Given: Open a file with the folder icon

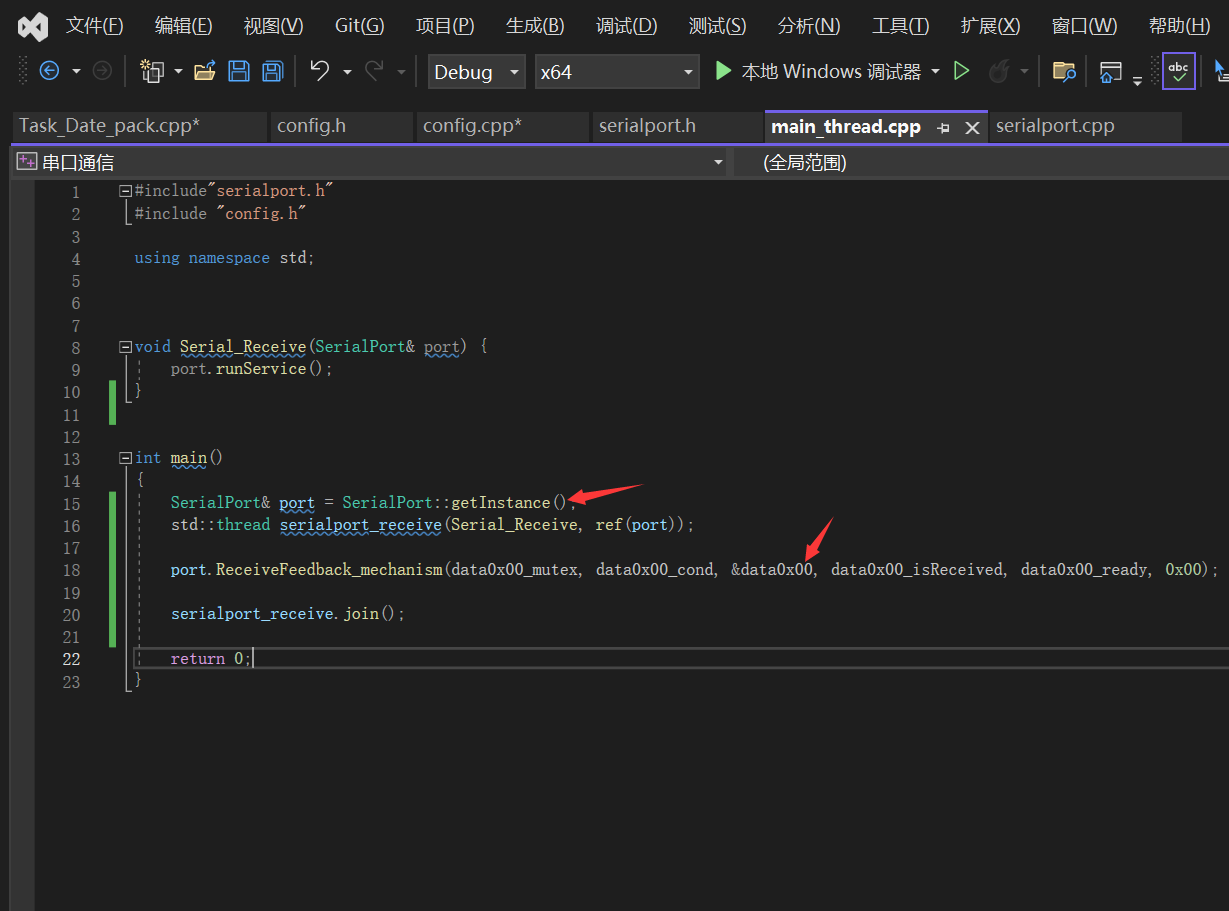Looking at the screenshot, I should pos(205,71).
